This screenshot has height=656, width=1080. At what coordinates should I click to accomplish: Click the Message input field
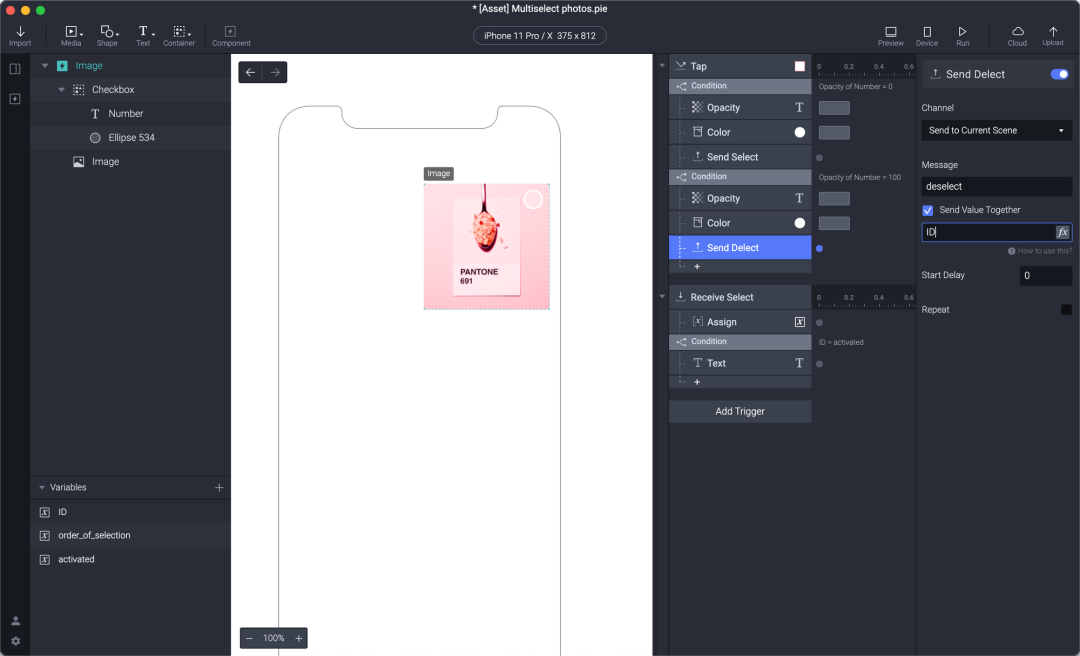[997, 187]
